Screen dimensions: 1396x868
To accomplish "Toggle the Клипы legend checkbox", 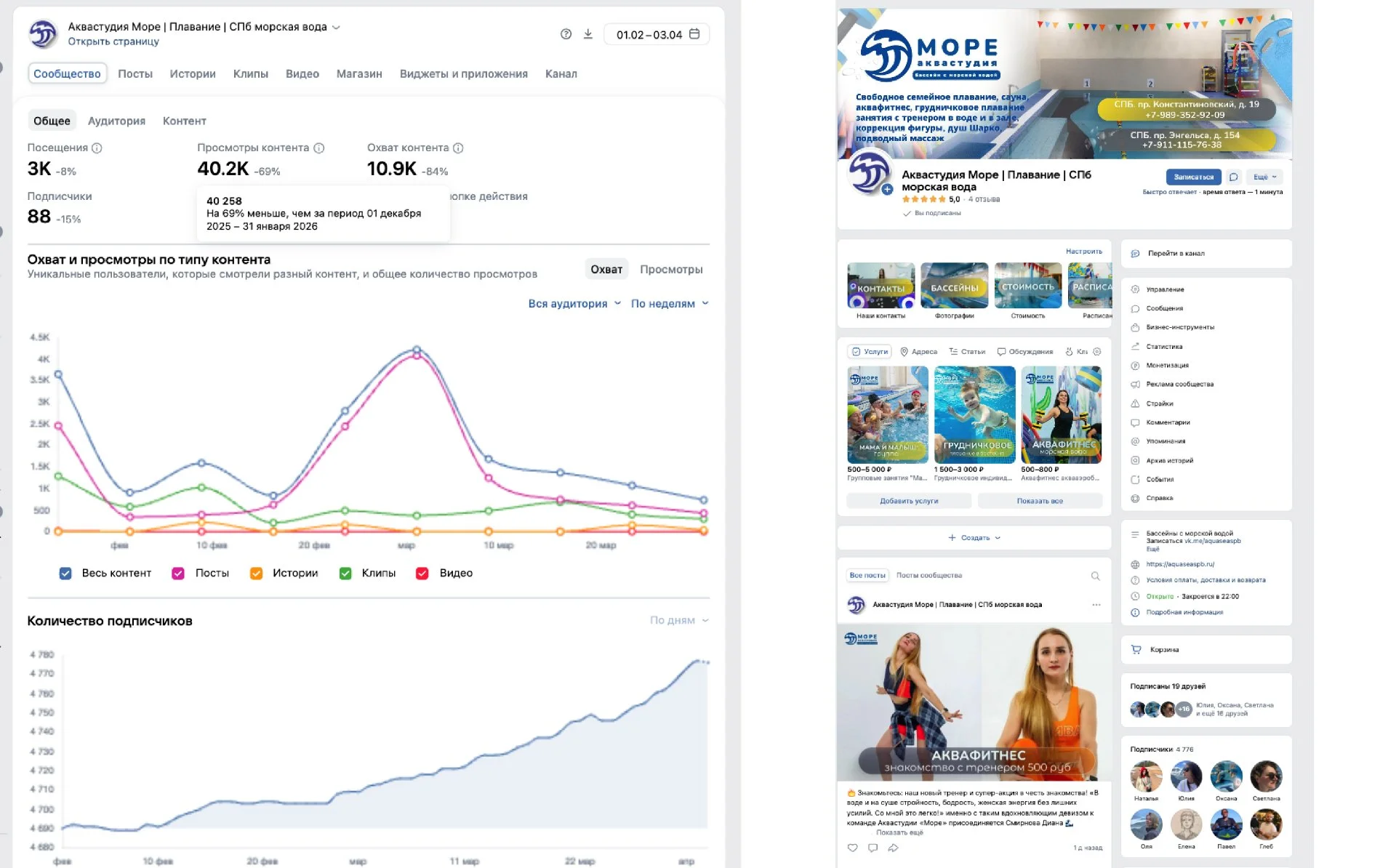I will 345,574.
